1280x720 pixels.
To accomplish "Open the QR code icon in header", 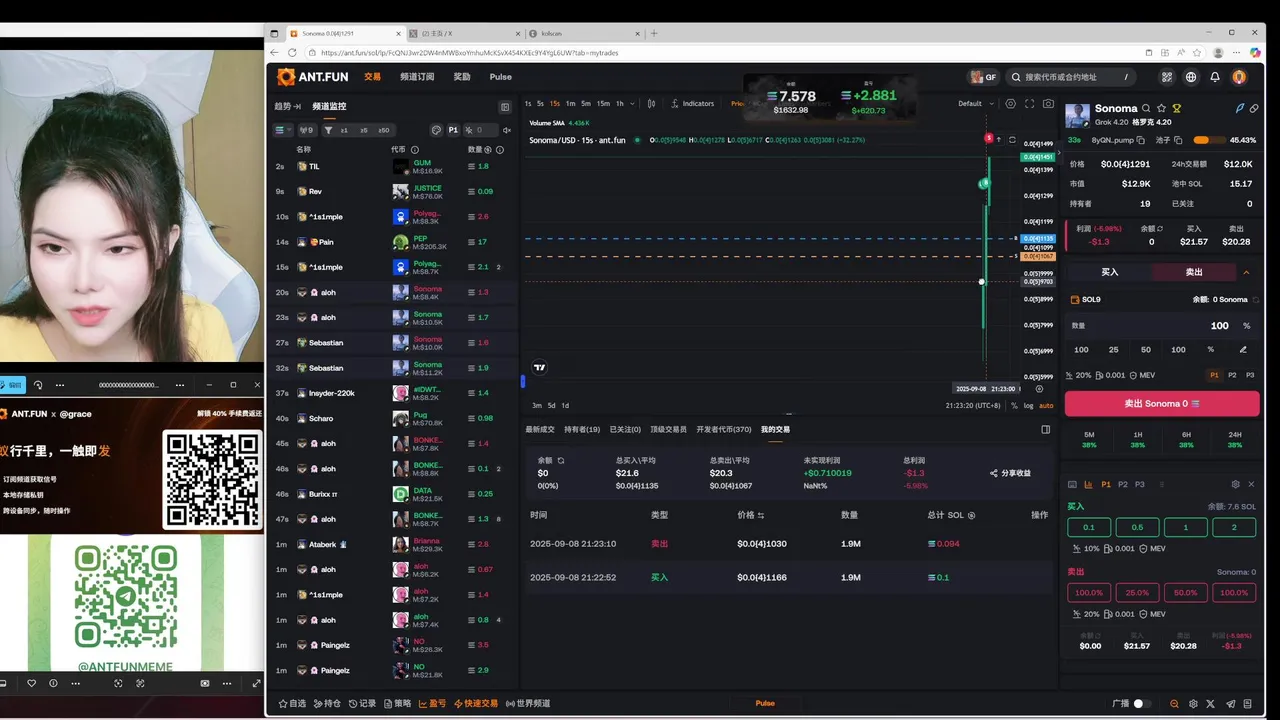I will click(x=1166, y=77).
